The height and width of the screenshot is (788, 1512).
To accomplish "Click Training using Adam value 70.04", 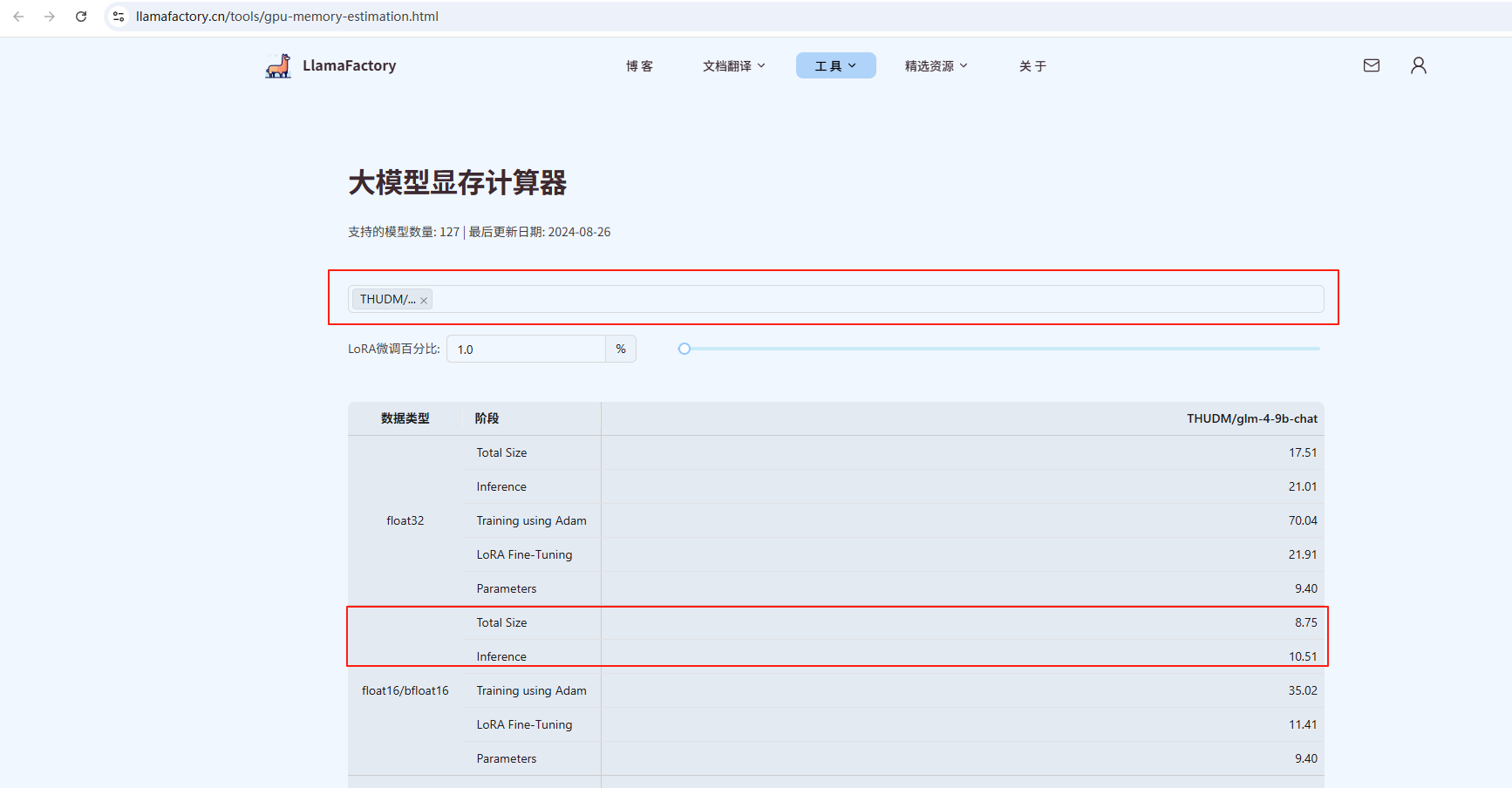I will 1303,520.
